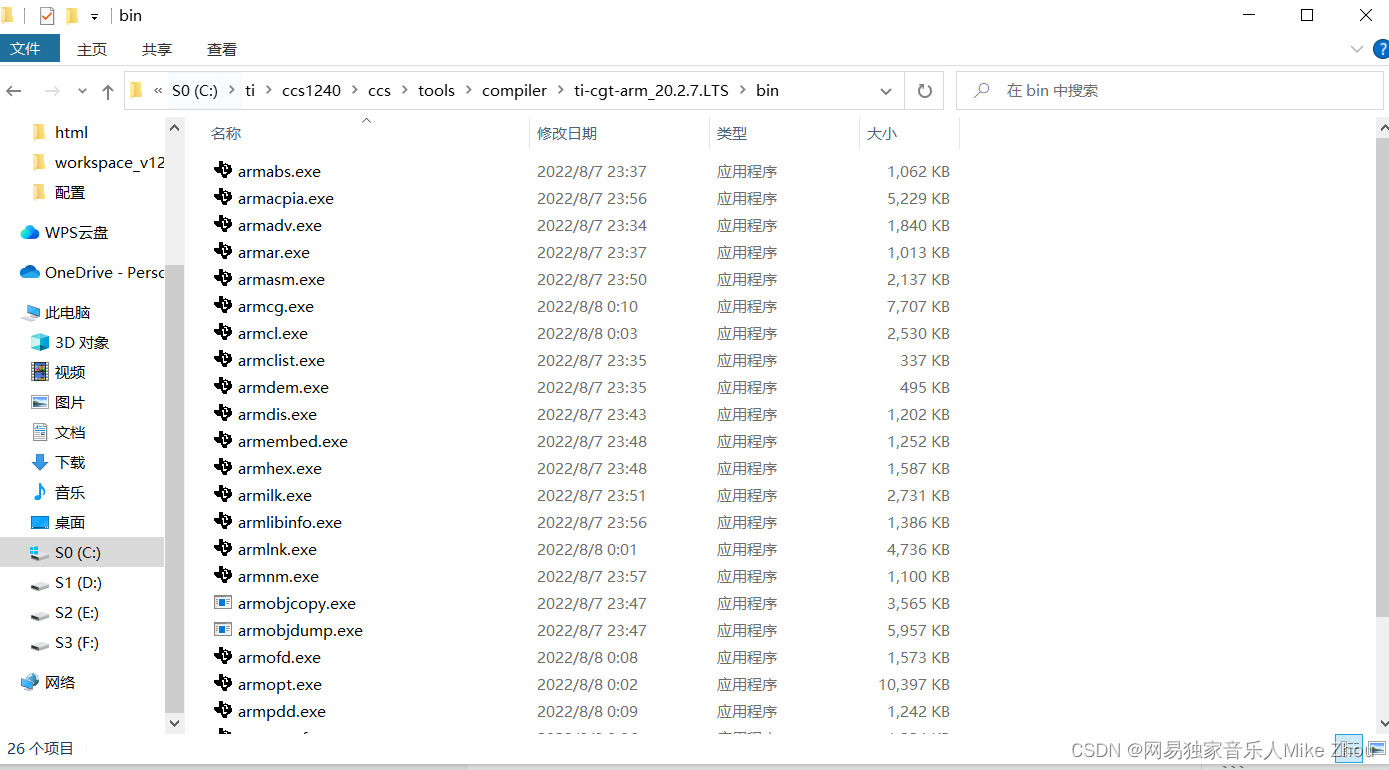Expand the chevron after compiler in path
This screenshot has height=770, width=1389.
561,90
